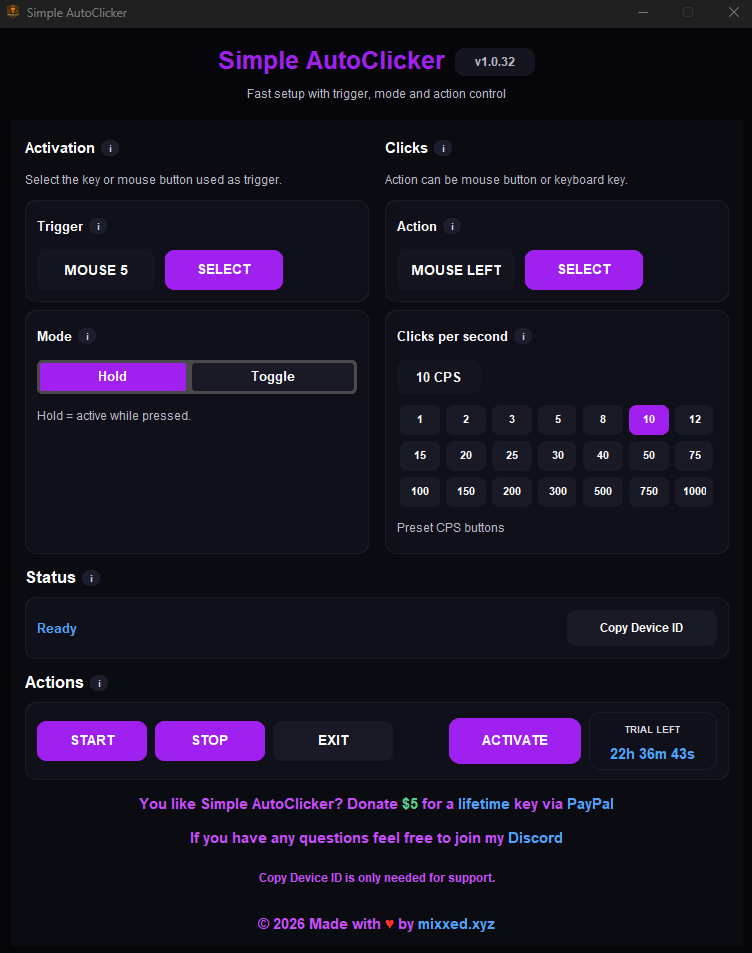
Task: Open the Status info tooltip
Action: (90, 578)
